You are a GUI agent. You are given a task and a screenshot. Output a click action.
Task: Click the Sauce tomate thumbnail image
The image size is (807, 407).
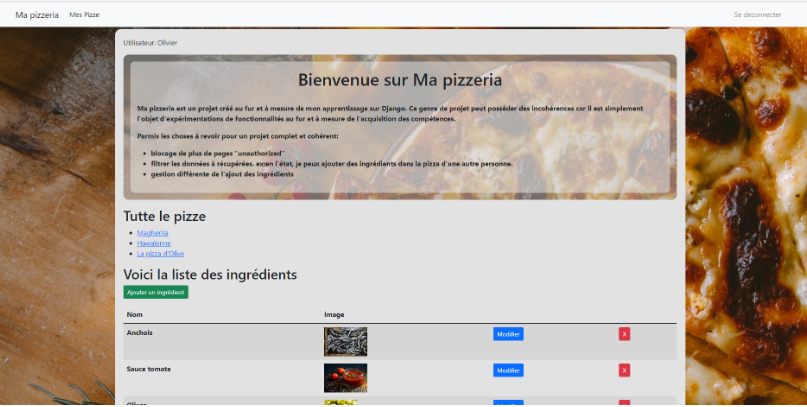point(345,377)
